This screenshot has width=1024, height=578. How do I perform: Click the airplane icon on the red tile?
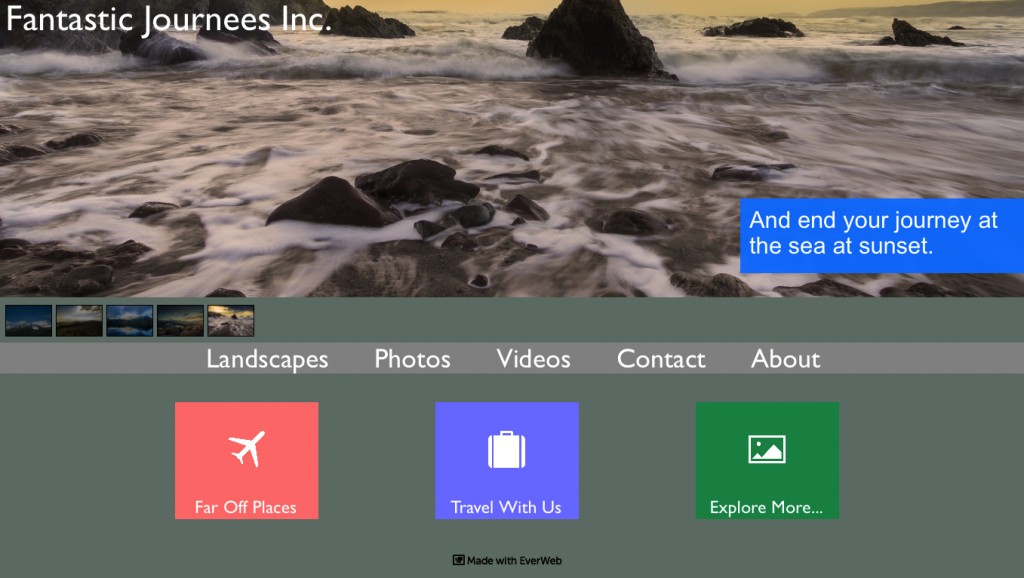tap(246, 448)
